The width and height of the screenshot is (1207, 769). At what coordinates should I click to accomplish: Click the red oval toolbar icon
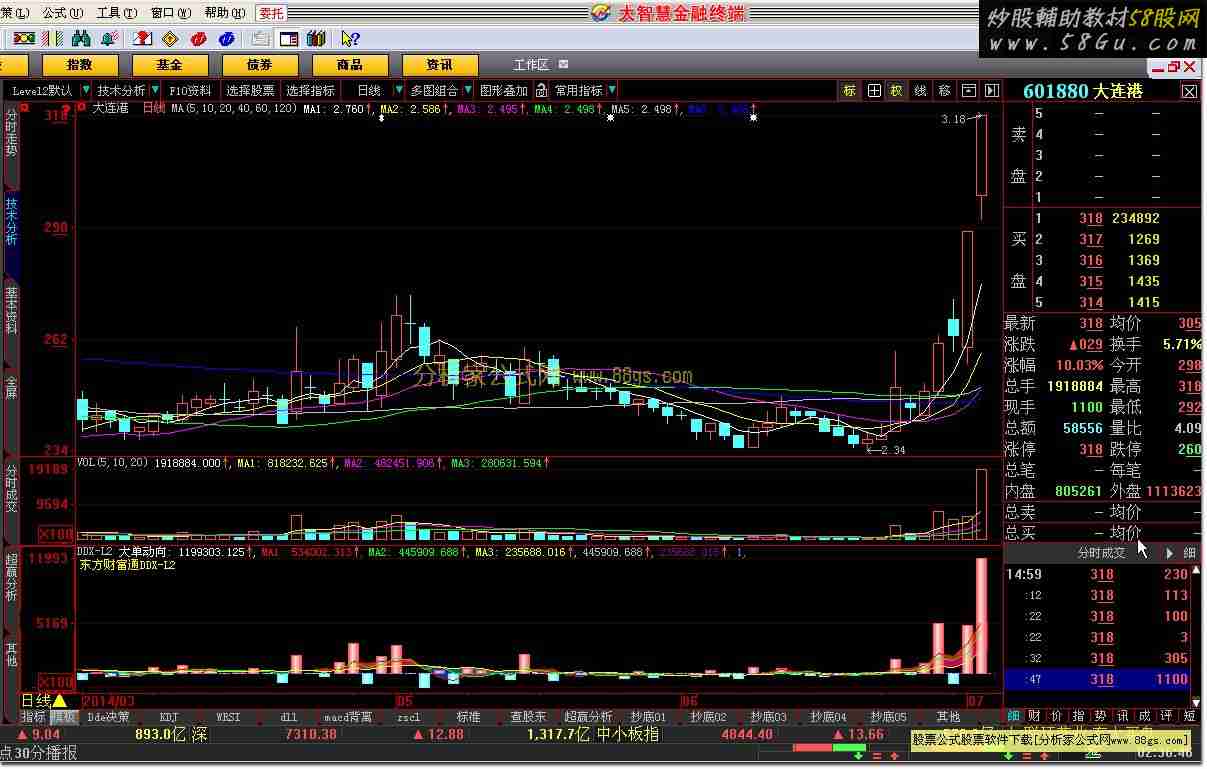(x=199, y=39)
